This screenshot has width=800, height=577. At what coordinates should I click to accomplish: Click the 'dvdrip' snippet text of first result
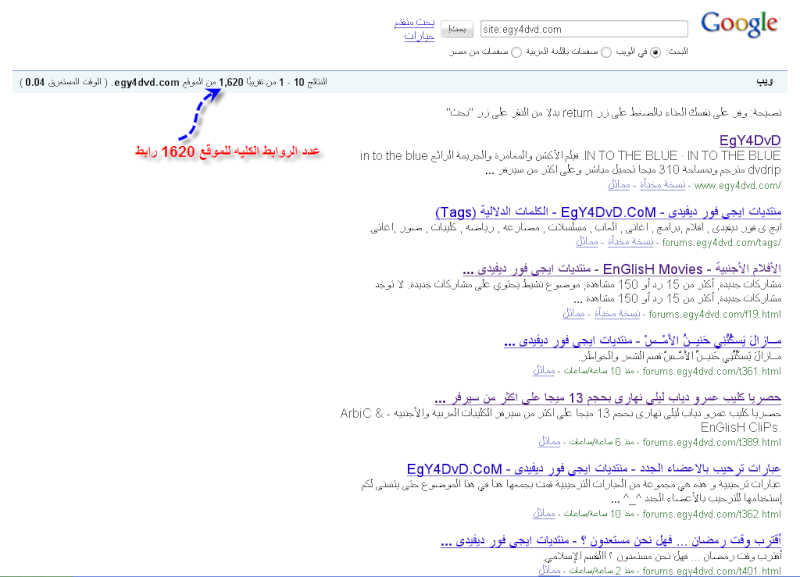[763, 170]
